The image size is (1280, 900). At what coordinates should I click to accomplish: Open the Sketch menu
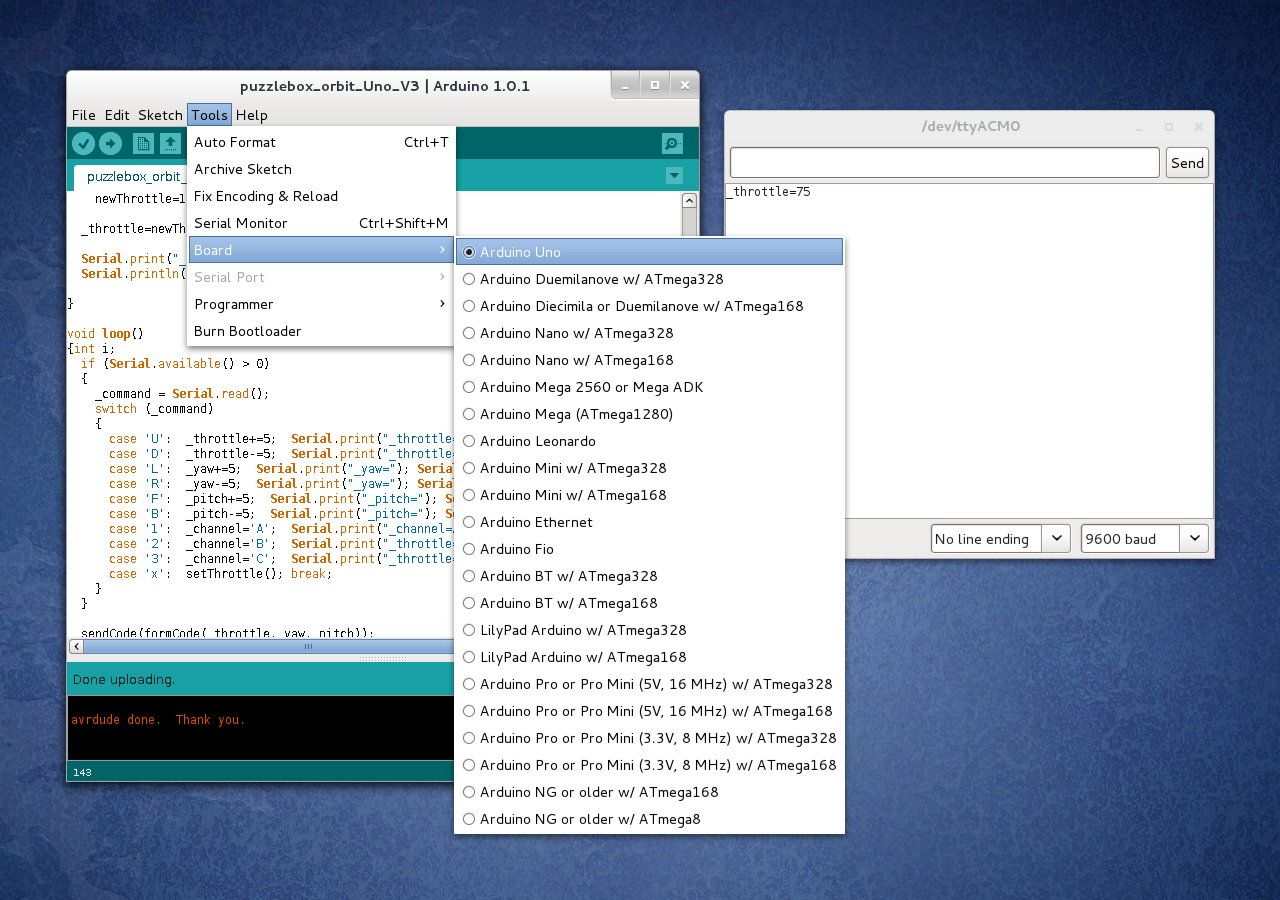tap(160, 115)
